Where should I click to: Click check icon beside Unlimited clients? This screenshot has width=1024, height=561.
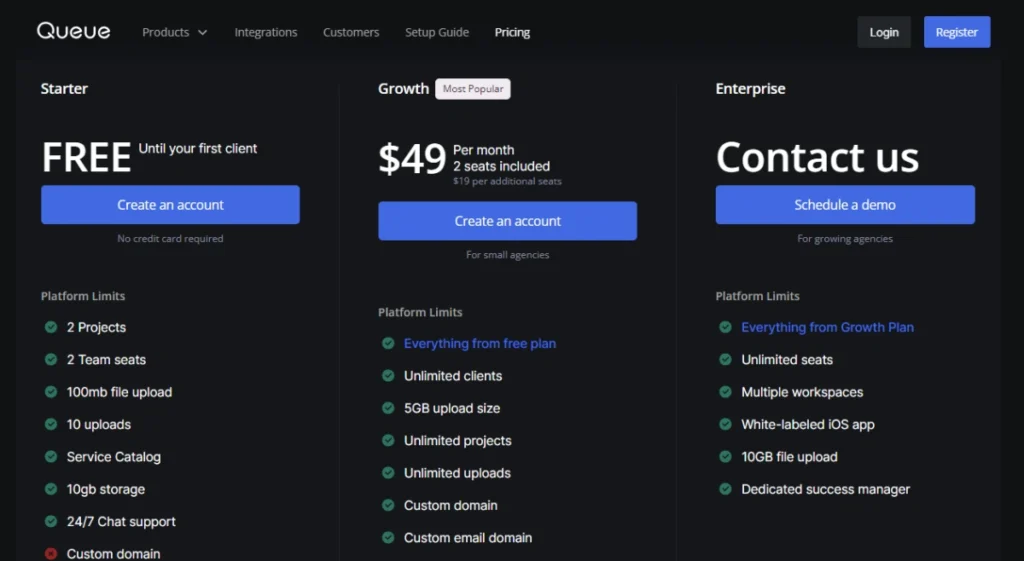coord(388,376)
